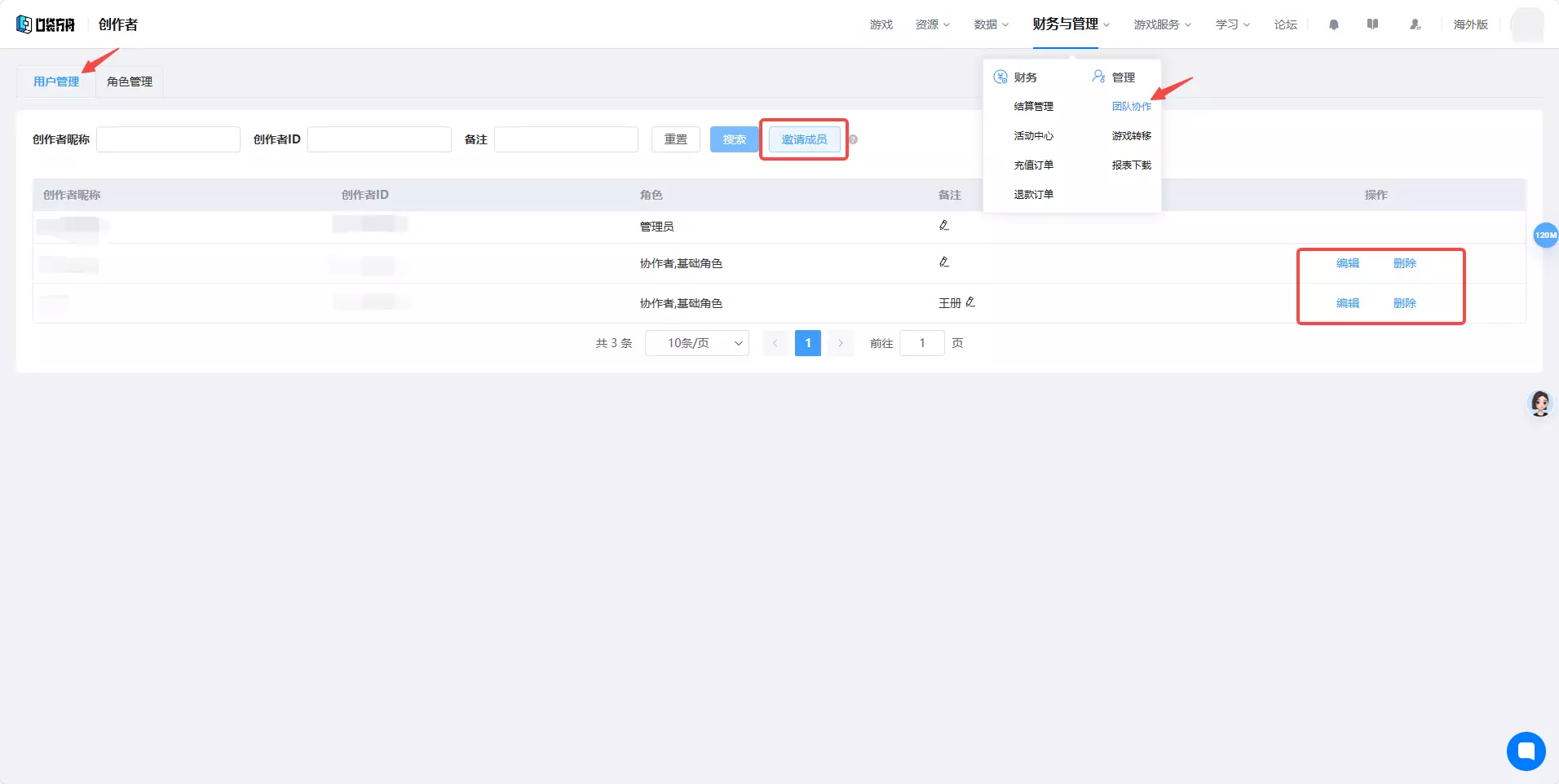Edit note pencil for 管理员 row
The image size is (1559, 784).
pos(944,225)
